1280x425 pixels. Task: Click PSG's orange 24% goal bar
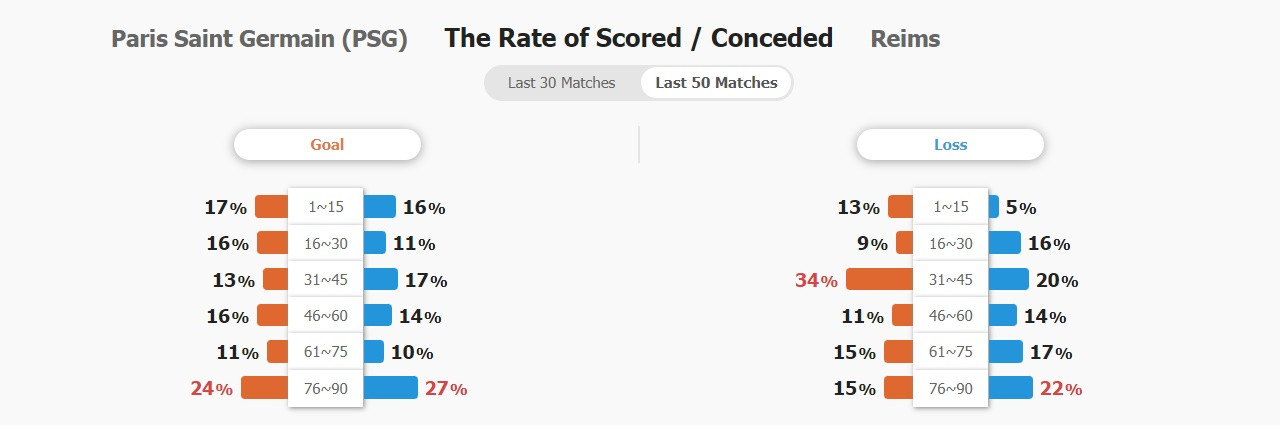click(264, 388)
